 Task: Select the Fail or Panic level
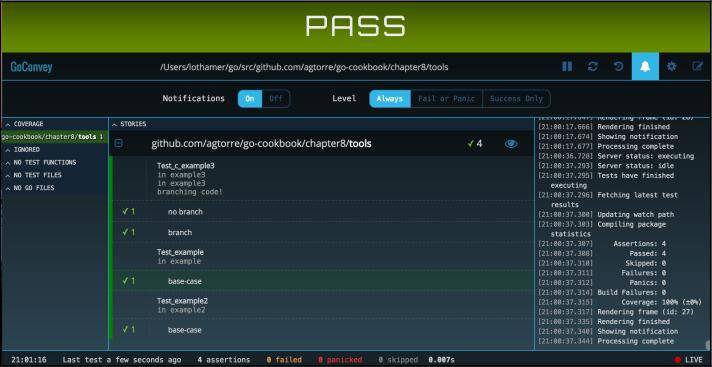click(x=446, y=99)
